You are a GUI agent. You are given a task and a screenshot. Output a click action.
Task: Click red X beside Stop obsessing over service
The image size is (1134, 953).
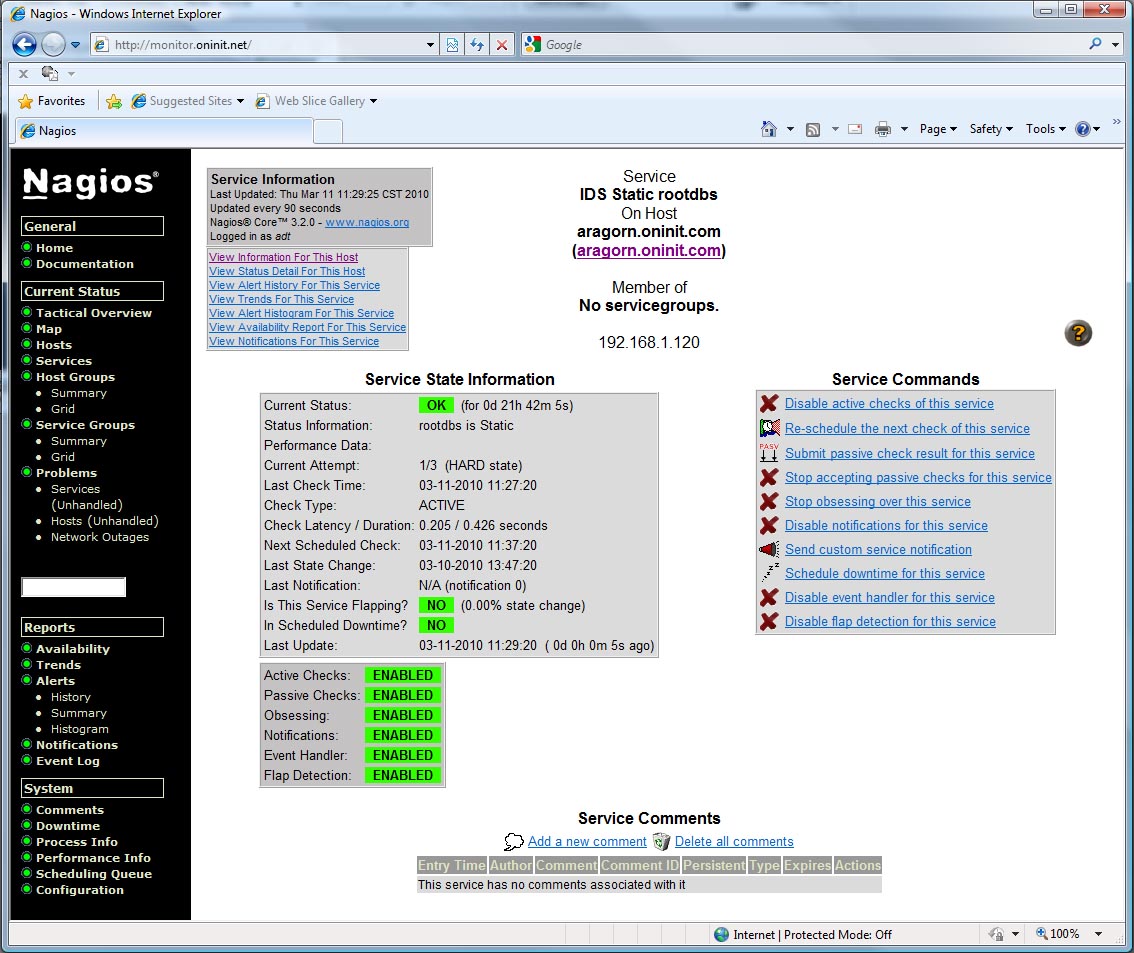coord(769,501)
